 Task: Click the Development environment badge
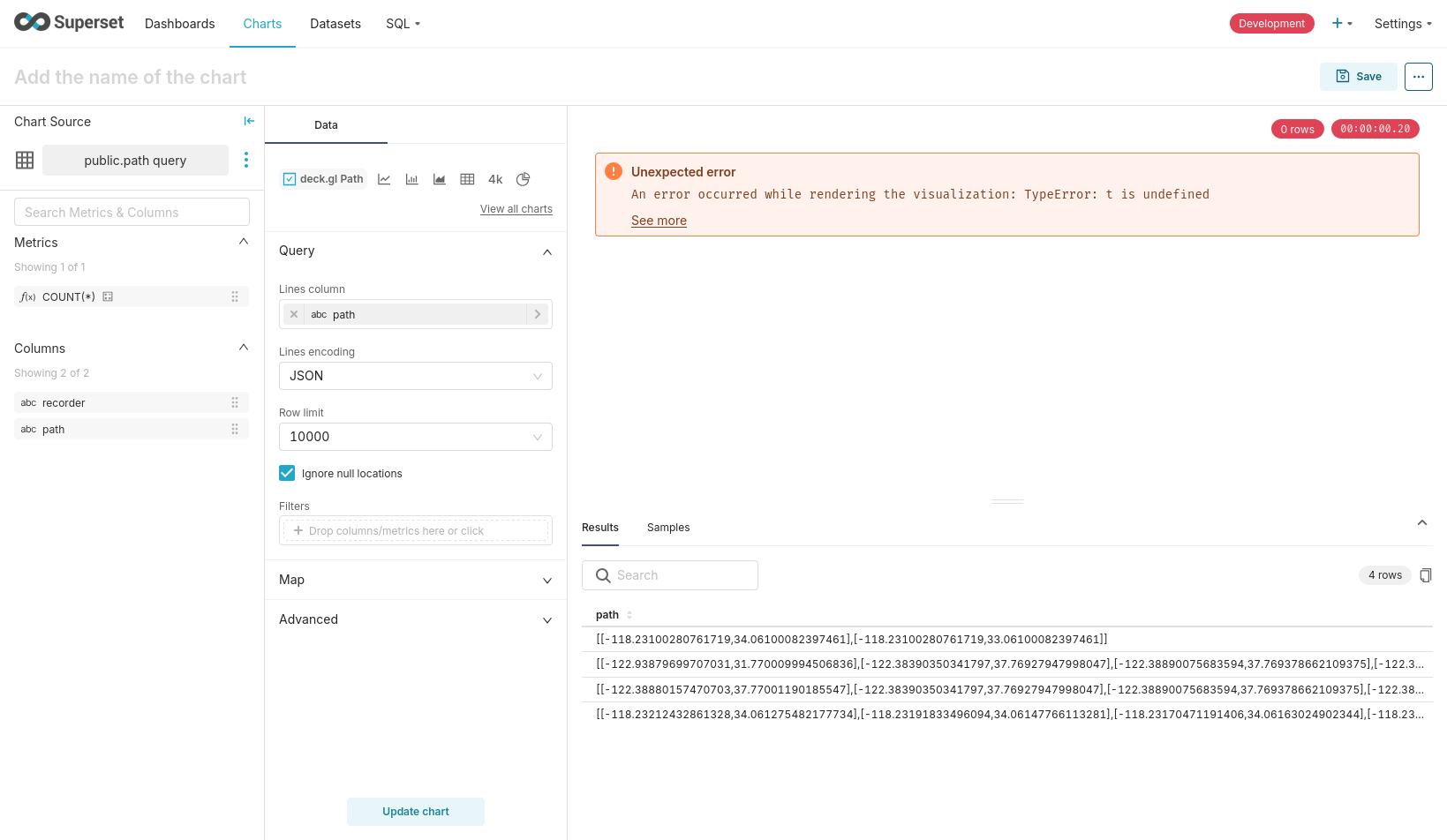coord(1272,24)
